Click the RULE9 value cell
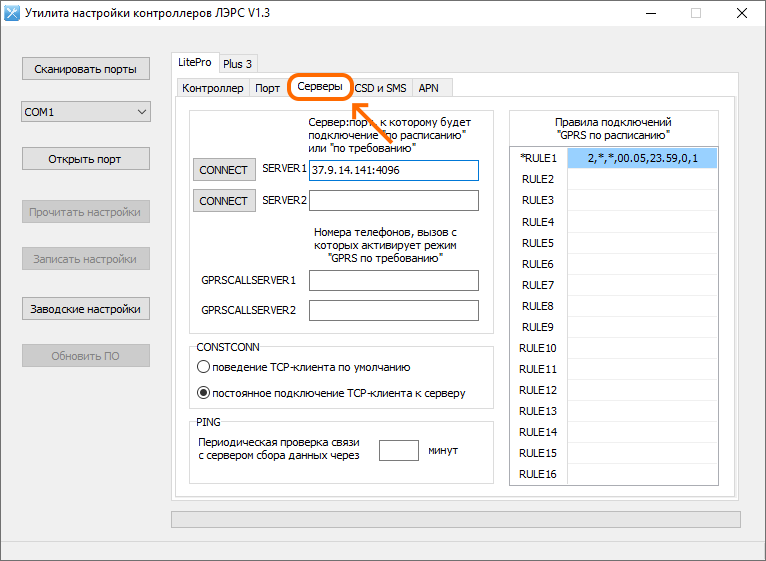 642,326
